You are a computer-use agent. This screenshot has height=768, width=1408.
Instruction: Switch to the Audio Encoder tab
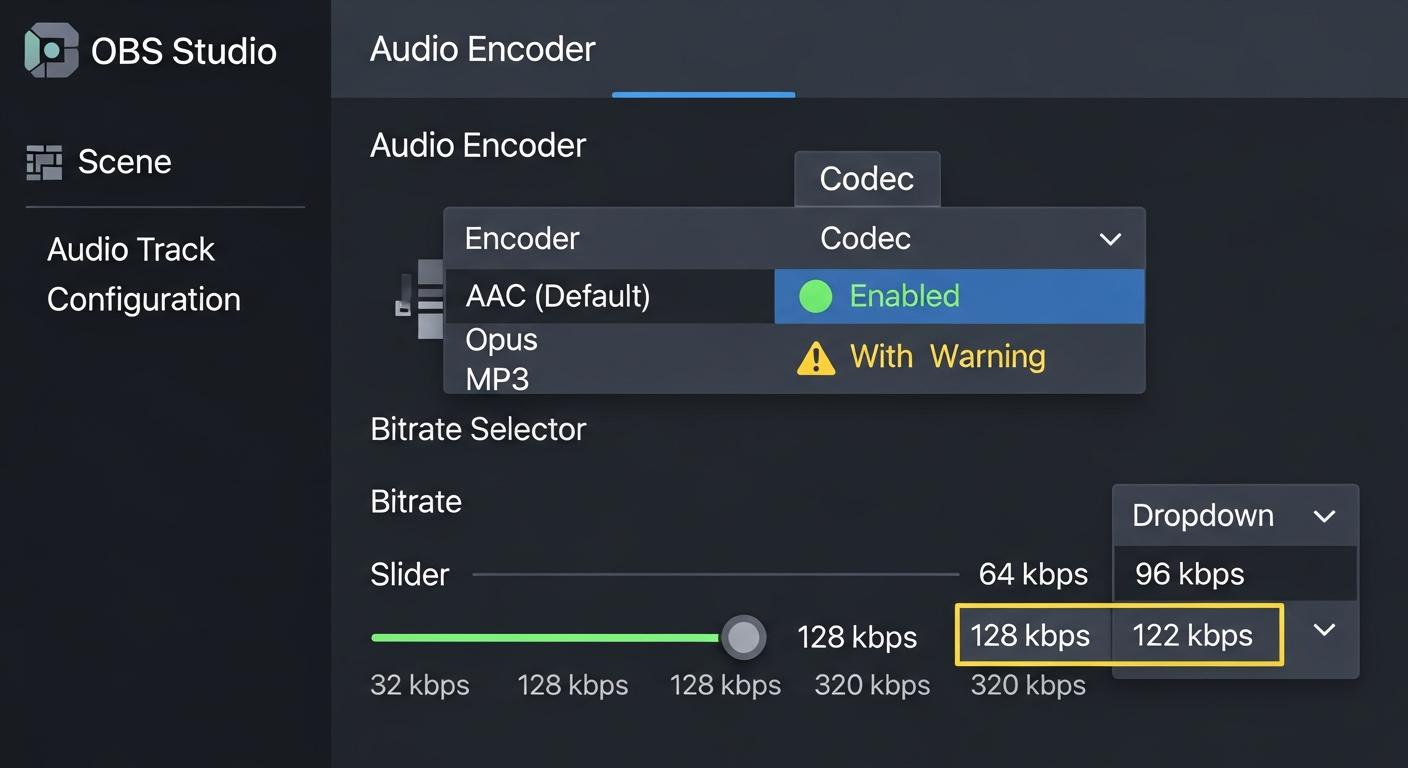[483, 48]
